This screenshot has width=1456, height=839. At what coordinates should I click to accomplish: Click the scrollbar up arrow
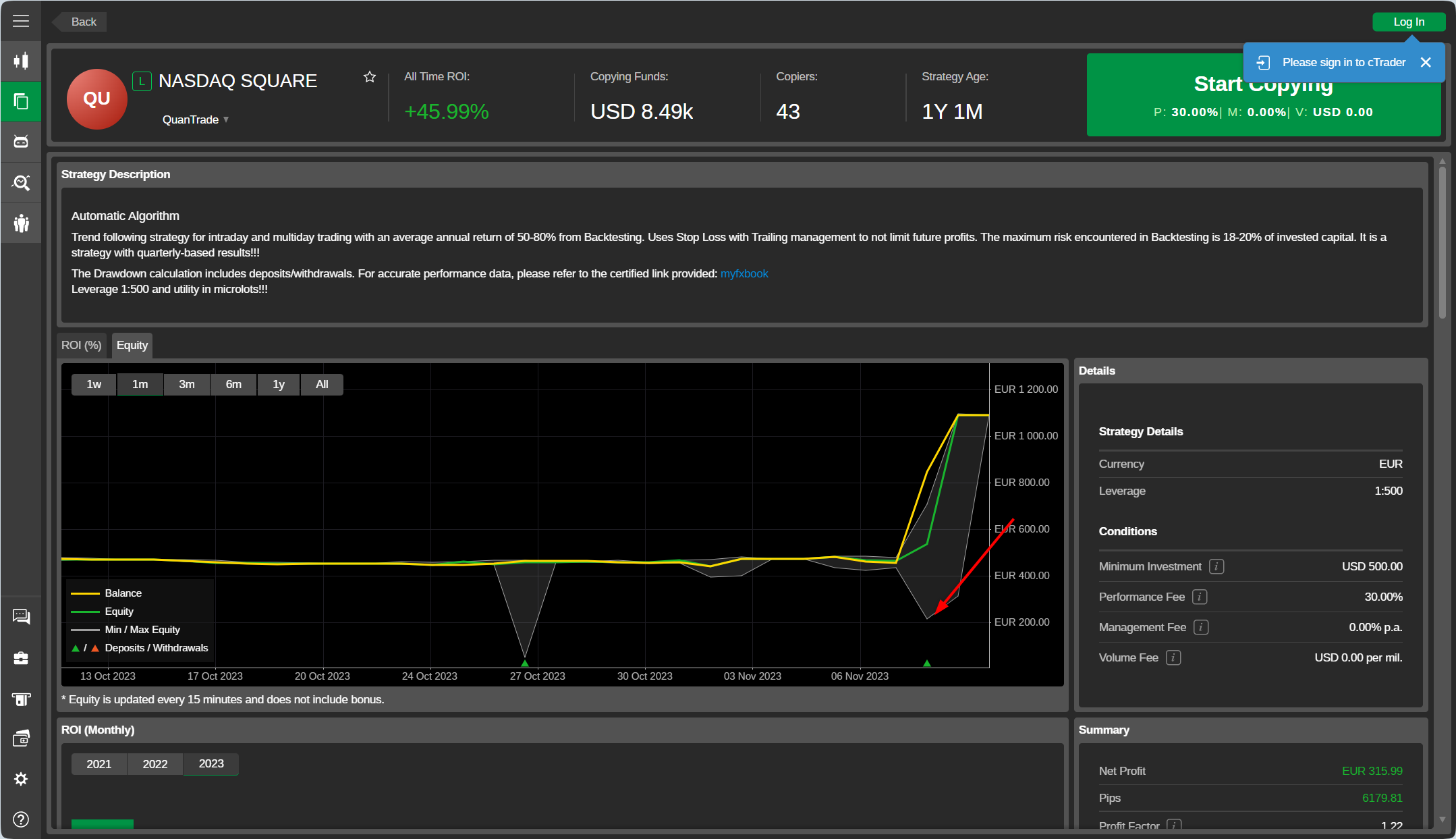click(1442, 161)
